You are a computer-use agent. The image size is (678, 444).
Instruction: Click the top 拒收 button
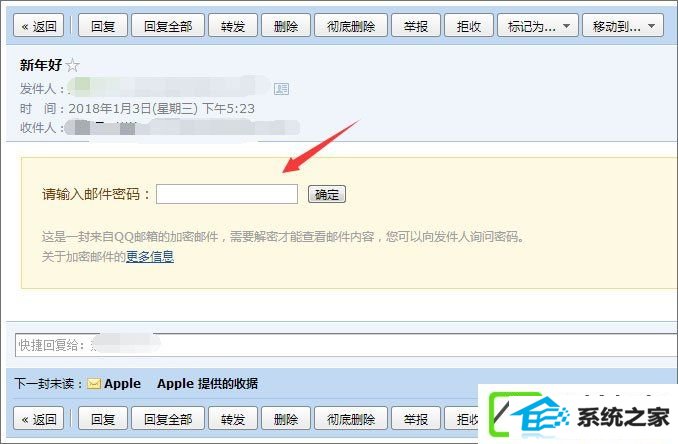pyautogui.click(x=469, y=26)
